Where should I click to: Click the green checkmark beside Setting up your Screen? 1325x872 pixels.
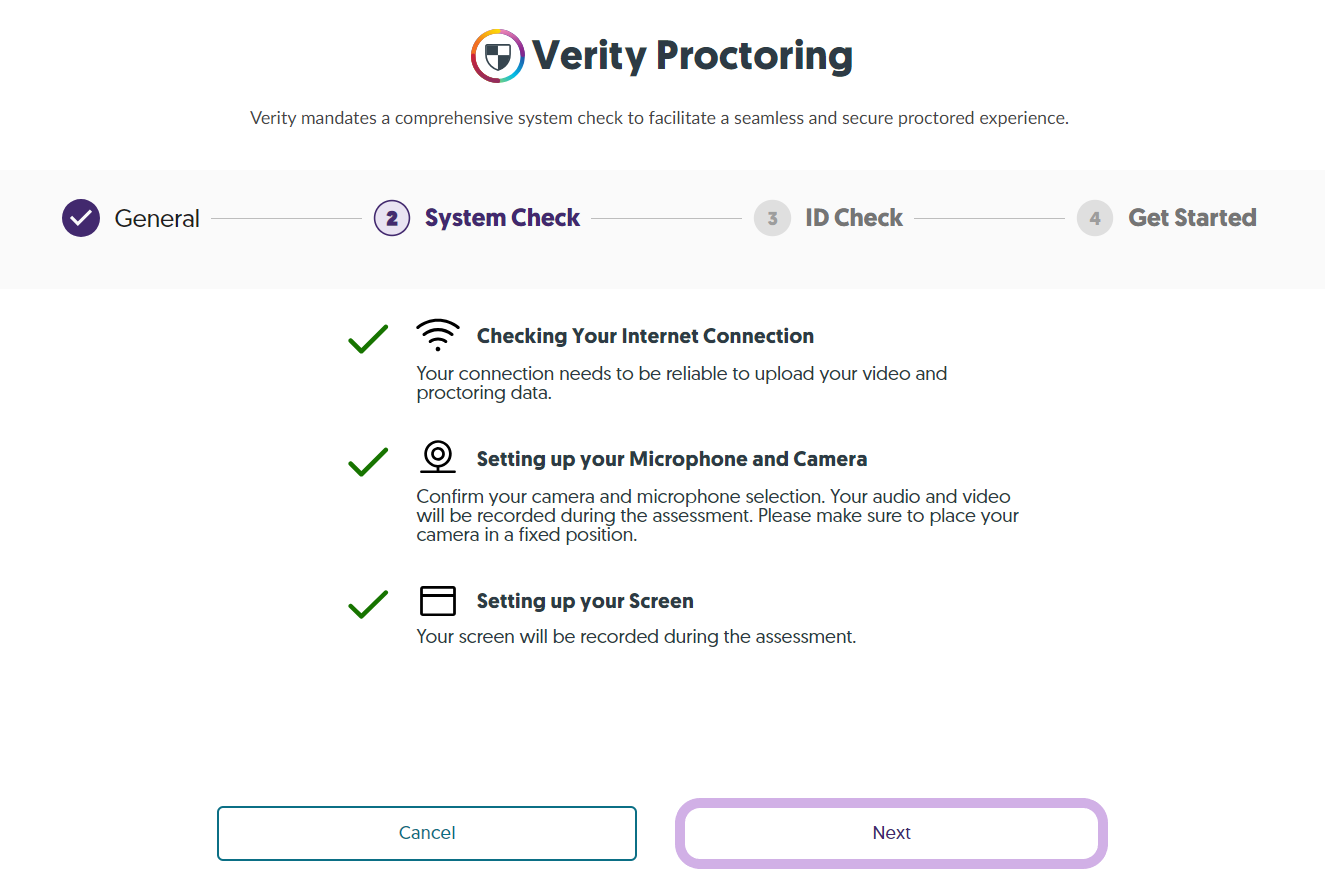(368, 604)
